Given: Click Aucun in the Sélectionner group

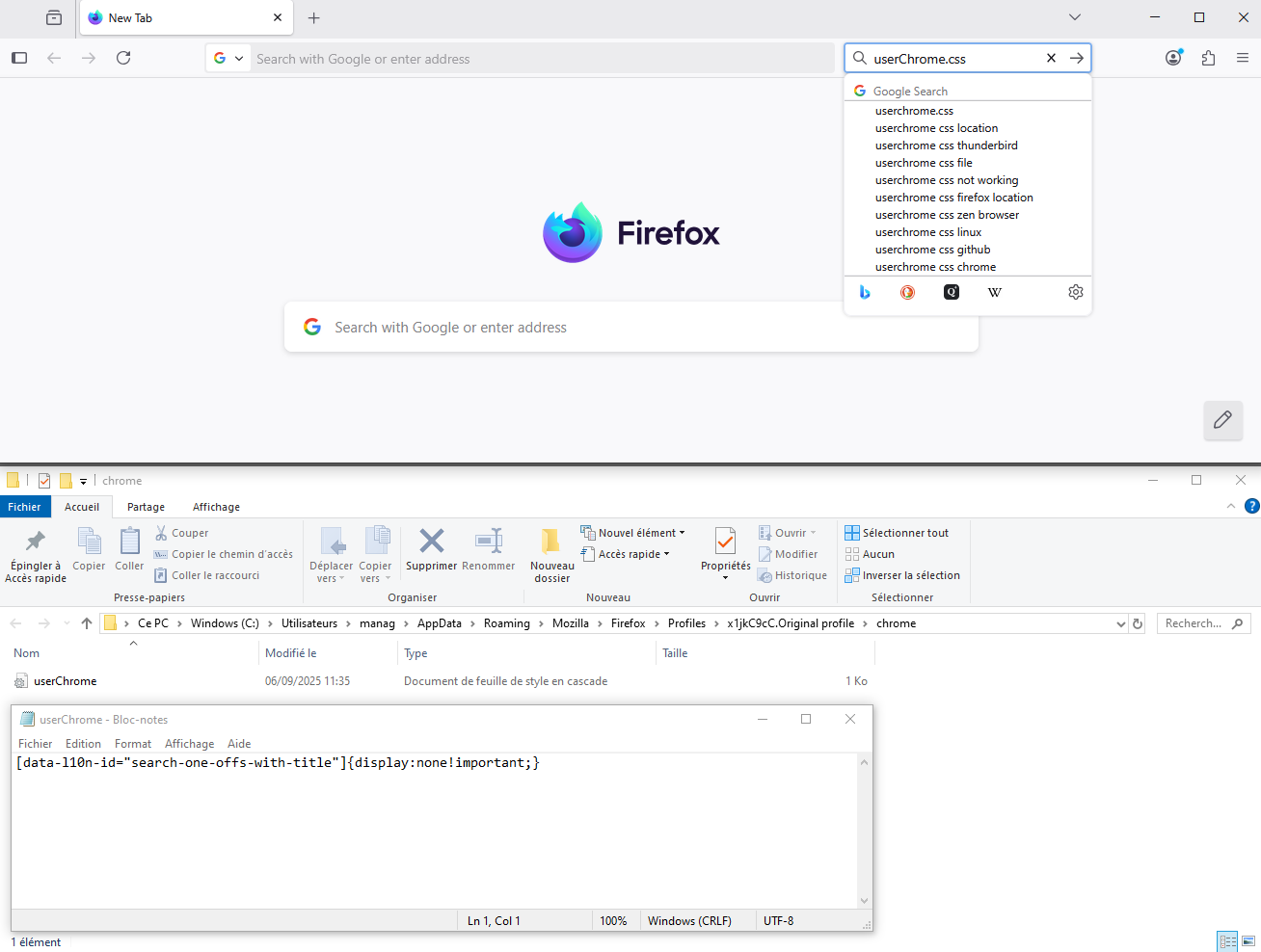Looking at the screenshot, I should 870,554.
